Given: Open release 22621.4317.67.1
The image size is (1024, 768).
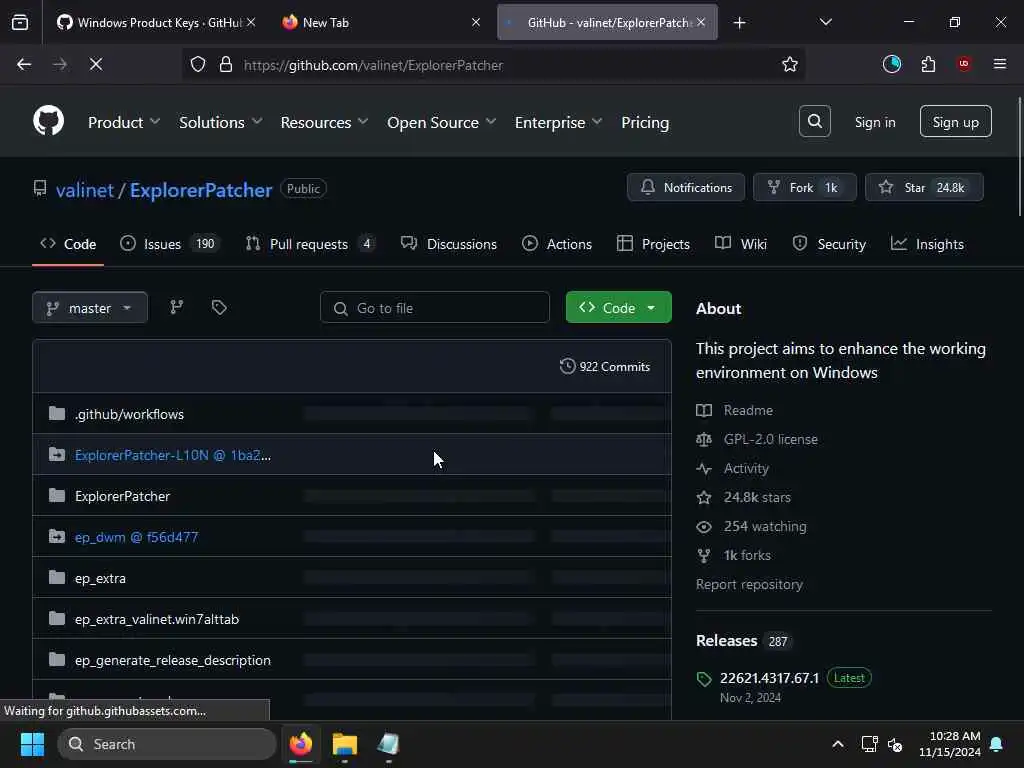Looking at the screenshot, I should [x=769, y=678].
